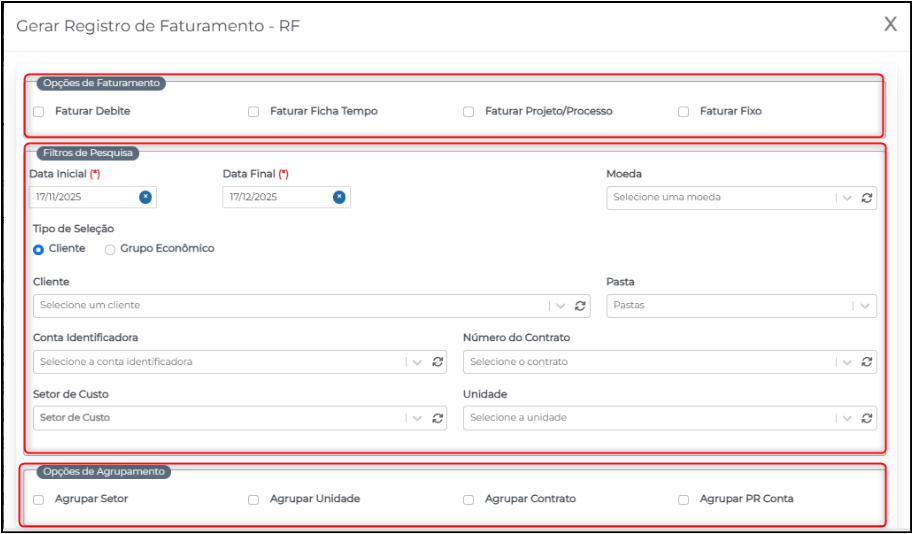Check Faturar Ficha Tempo option

tap(254, 112)
